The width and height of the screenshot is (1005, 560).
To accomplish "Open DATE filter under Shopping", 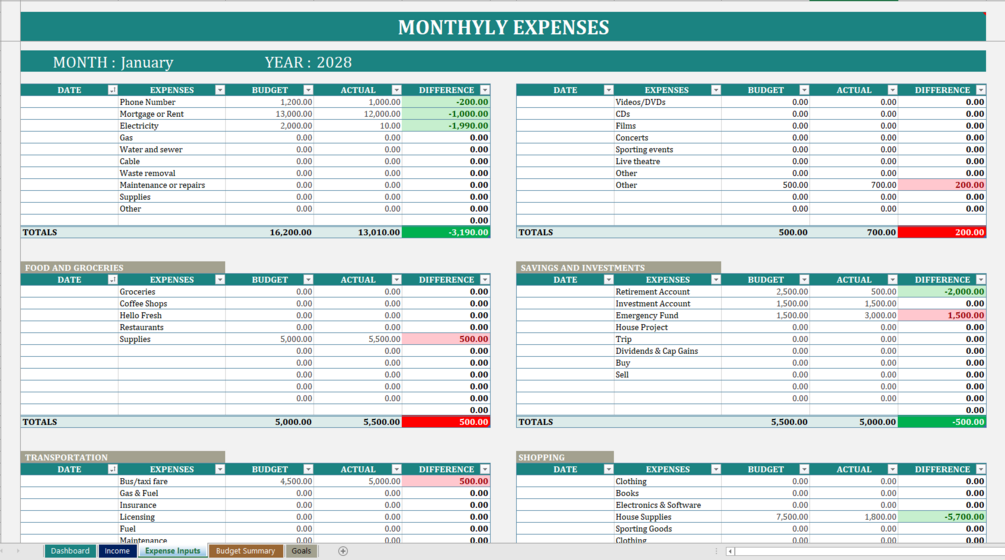I will click(609, 470).
